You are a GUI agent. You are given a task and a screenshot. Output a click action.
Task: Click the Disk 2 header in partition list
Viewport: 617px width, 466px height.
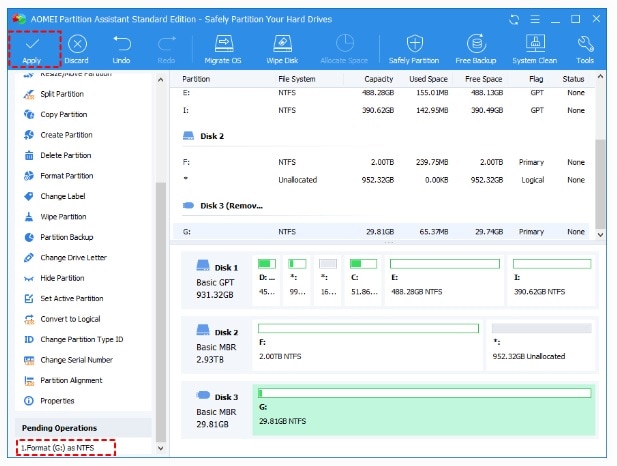[x=203, y=136]
